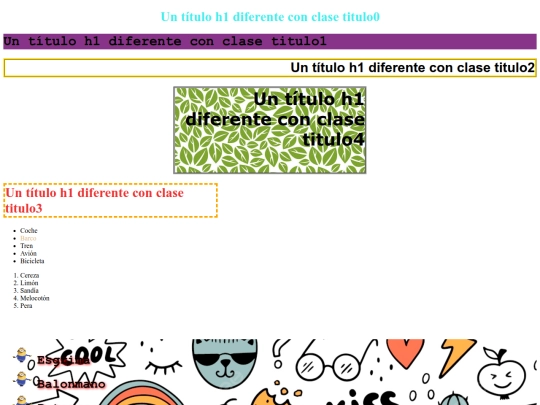Viewport: 540px width, 405px height.
Task: Select the 'Coche' list item
Action: pyautogui.click(x=29, y=230)
